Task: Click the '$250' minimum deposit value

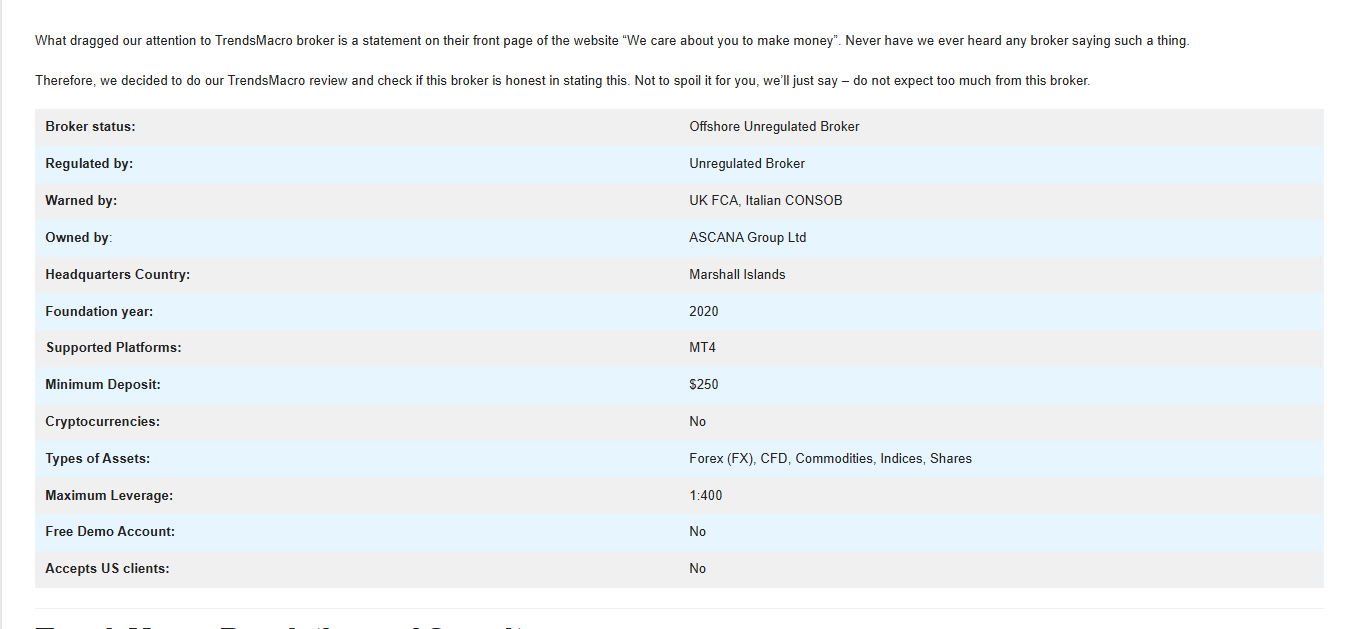Action: click(x=703, y=385)
